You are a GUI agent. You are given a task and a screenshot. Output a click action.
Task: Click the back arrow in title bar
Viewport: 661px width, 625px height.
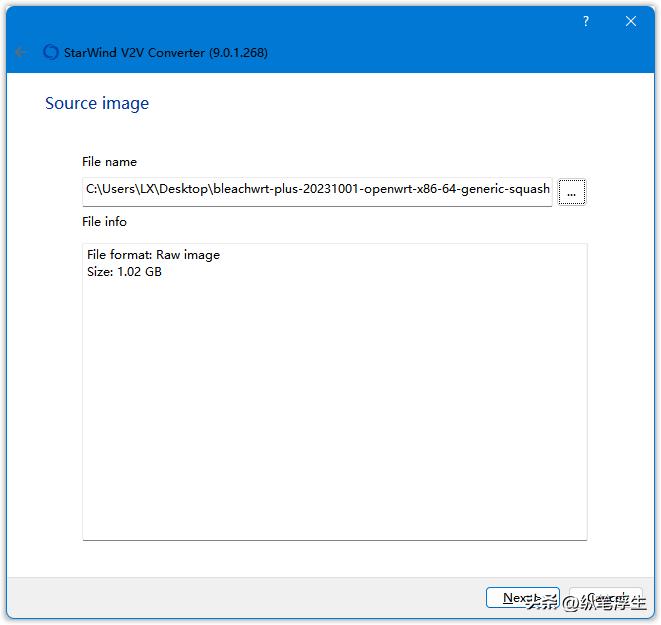click(21, 52)
